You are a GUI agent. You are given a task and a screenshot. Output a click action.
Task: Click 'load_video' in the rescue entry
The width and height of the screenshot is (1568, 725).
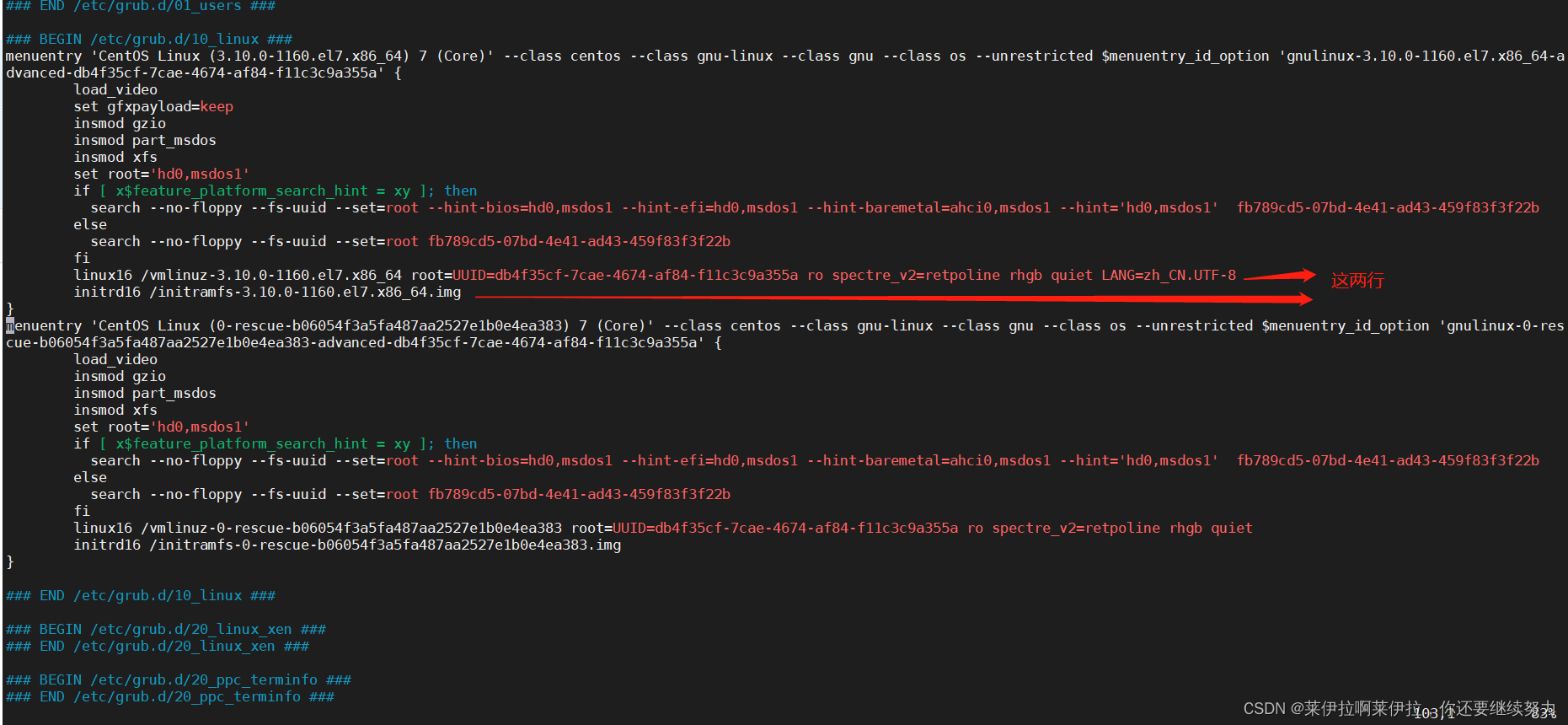(115, 359)
